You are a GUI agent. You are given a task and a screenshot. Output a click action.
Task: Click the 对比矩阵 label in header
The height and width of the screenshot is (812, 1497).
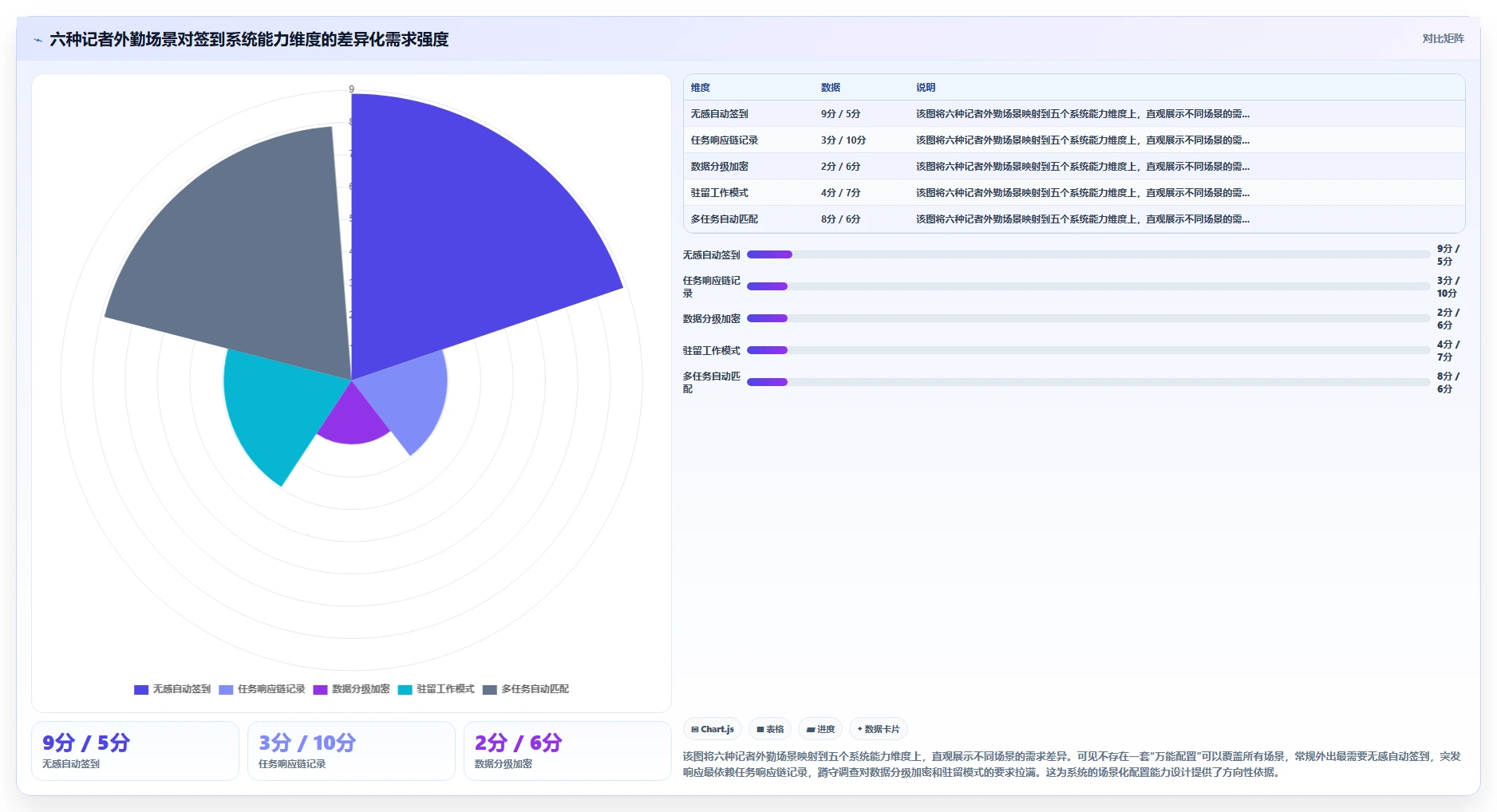[1443, 38]
